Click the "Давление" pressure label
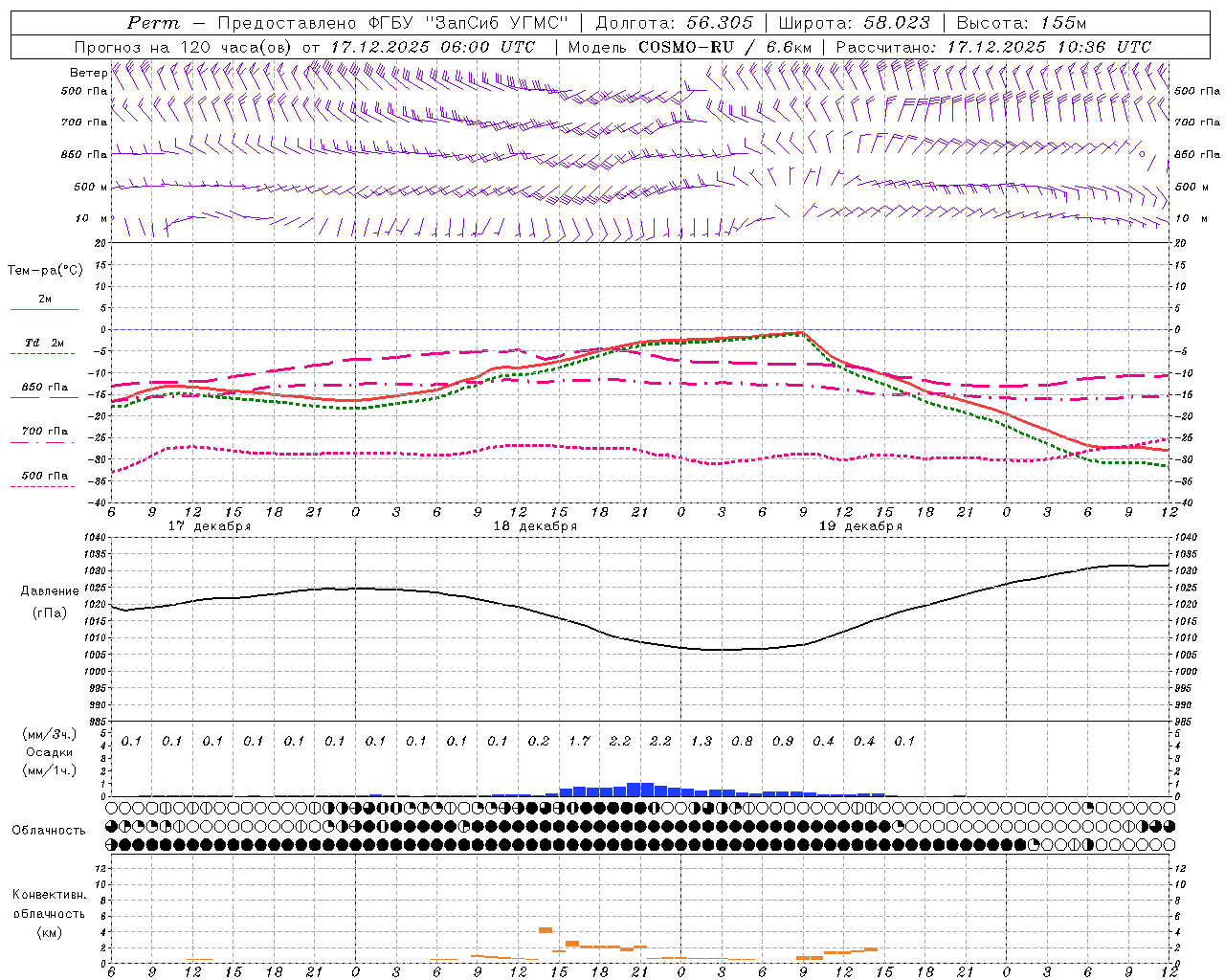The width and height of the screenshot is (1225, 980). point(50,591)
